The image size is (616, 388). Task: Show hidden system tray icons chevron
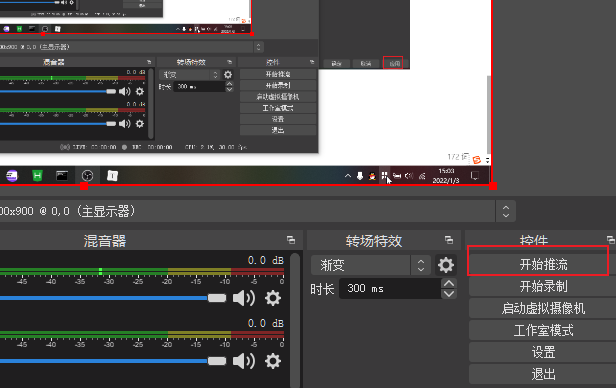(x=348, y=176)
